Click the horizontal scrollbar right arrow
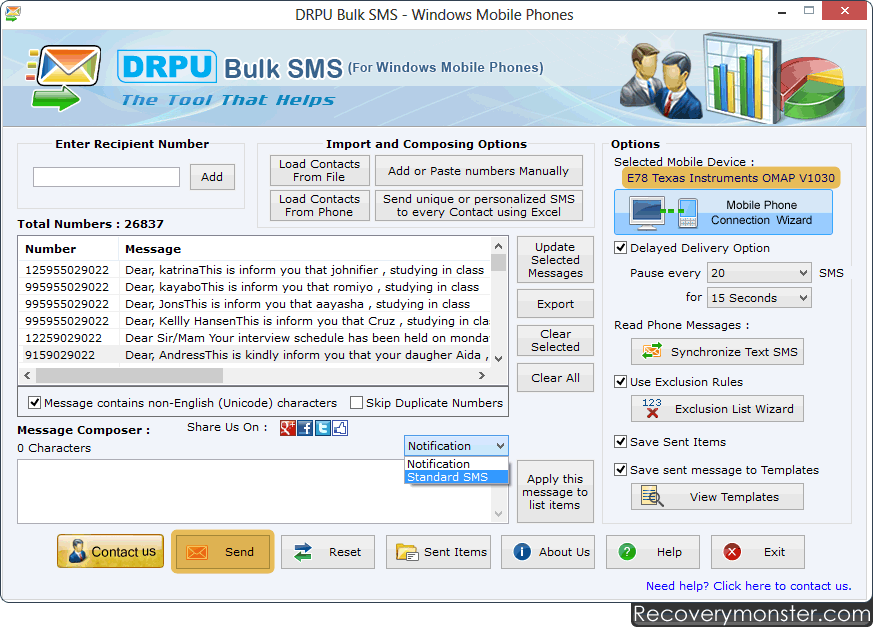Viewport: 873px width, 627px height. (482, 376)
